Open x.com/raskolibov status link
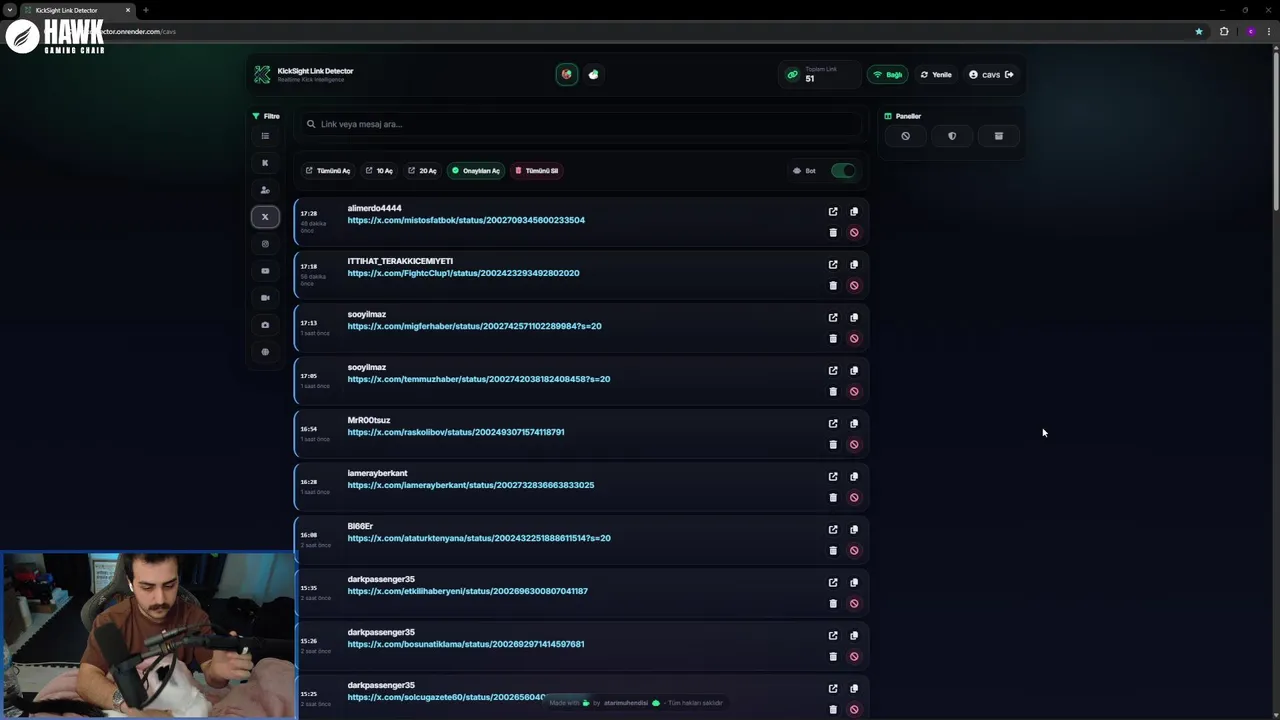The height and width of the screenshot is (720, 1280). (x=456, y=432)
